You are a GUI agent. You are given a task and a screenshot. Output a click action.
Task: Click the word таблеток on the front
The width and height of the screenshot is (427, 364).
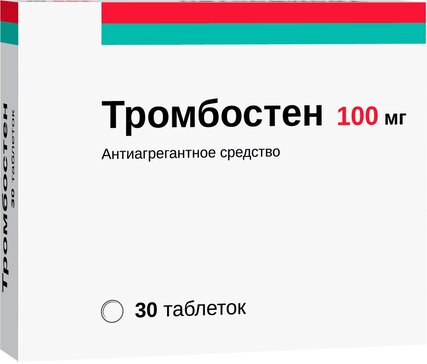point(205,310)
